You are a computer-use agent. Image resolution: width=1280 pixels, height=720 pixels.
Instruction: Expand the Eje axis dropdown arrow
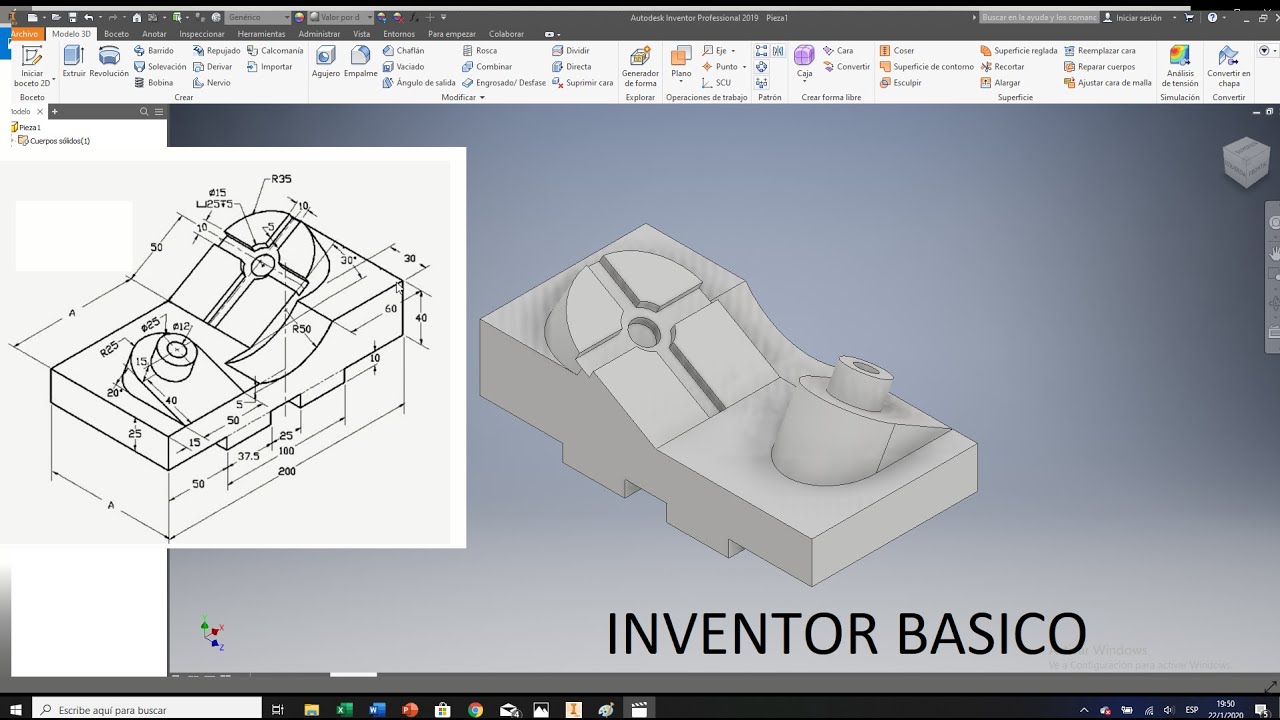(x=733, y=50)
